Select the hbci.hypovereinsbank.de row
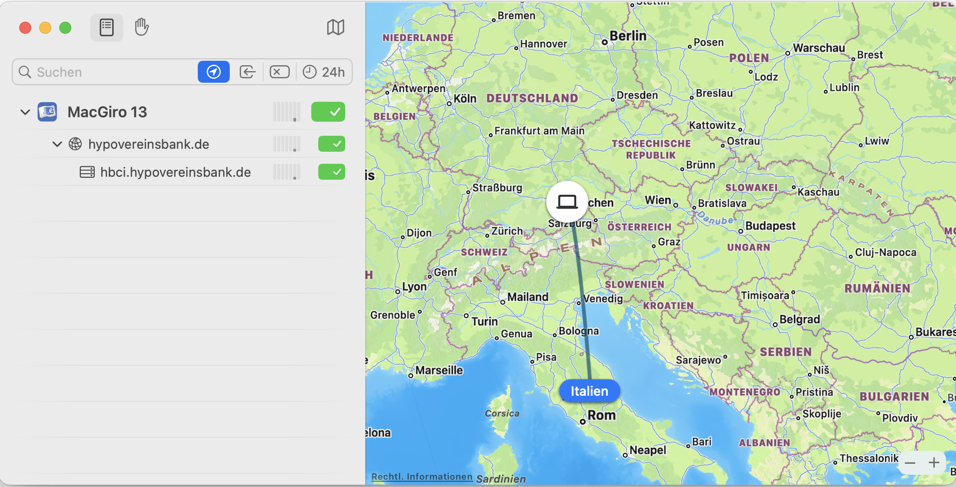 pyautogui.click(x=182, y=172)
